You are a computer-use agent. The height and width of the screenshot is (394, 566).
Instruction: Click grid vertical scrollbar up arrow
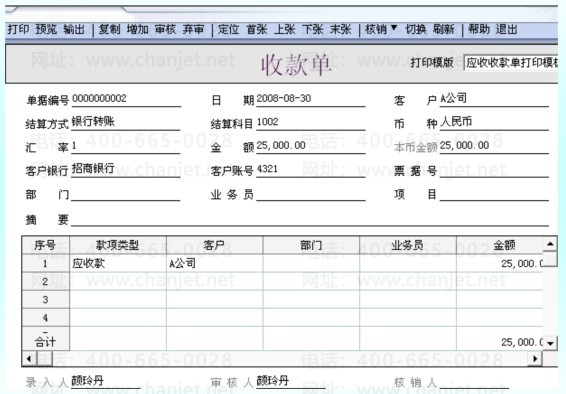tap(550, 244)
